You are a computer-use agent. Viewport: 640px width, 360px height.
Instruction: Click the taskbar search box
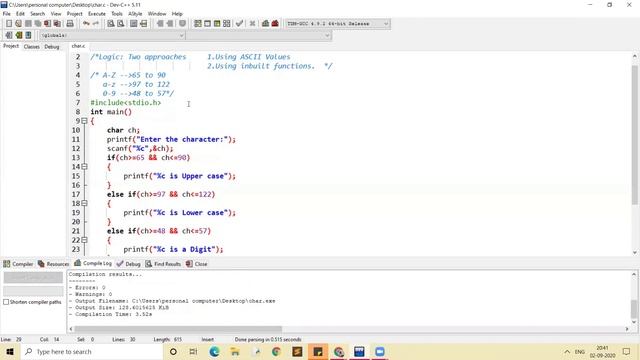[92, 351]
